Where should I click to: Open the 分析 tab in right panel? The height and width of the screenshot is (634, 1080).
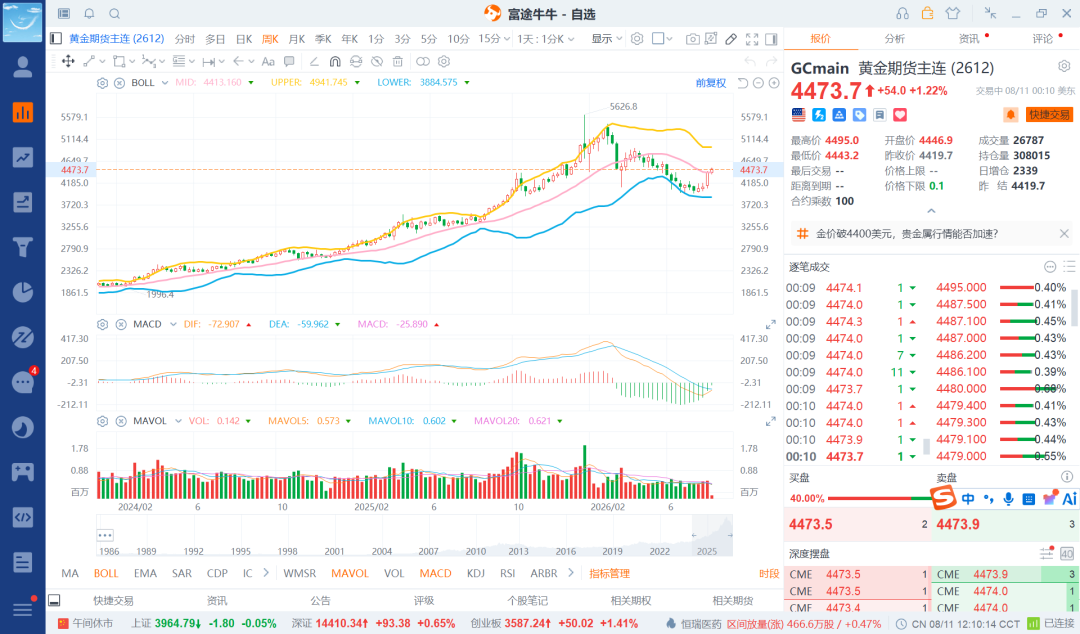[895, 39]
